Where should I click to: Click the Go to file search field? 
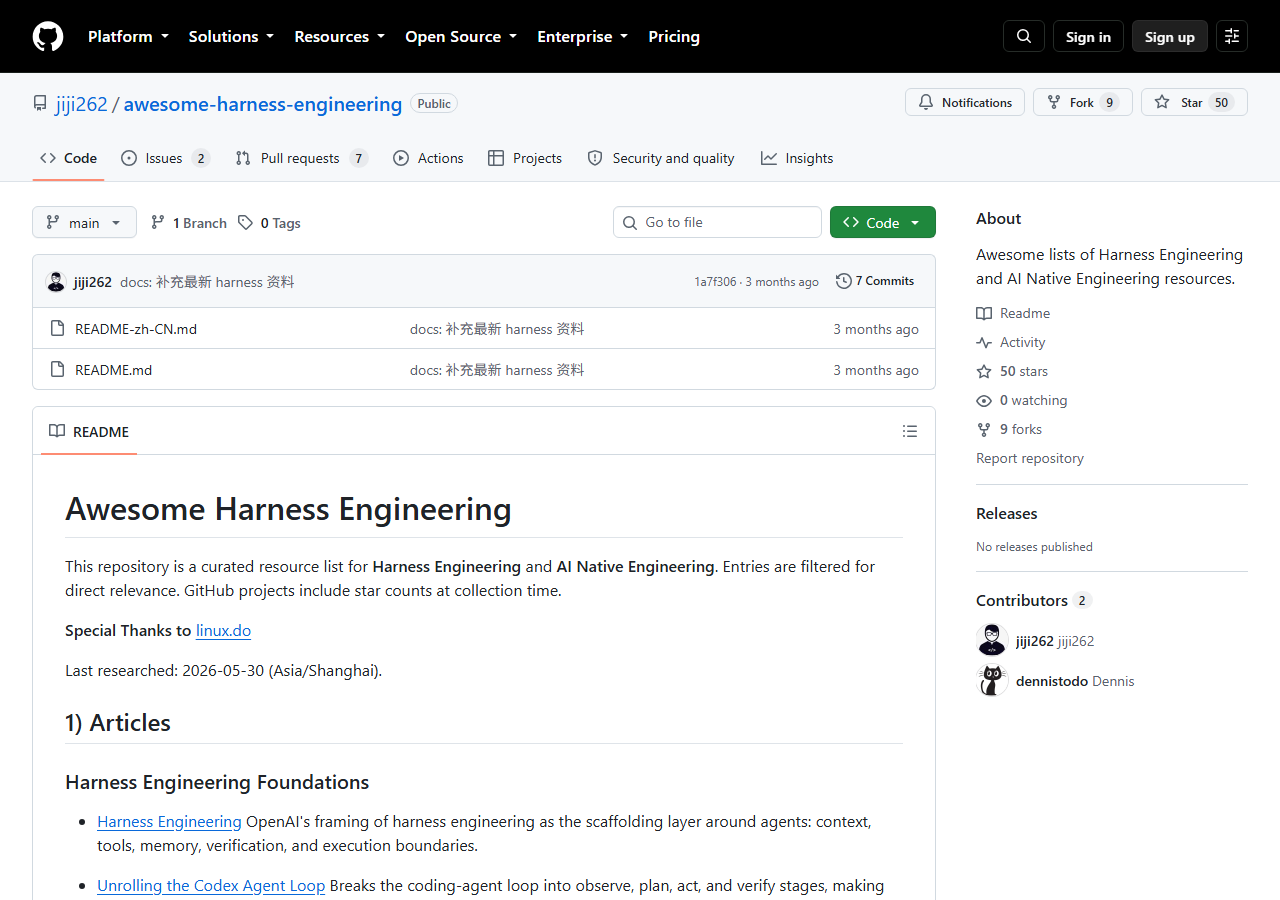tap(717, 222)
